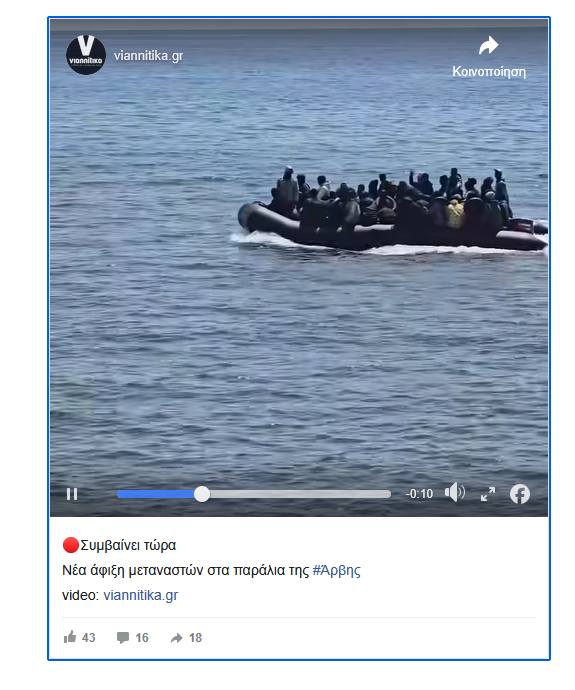Follow the viannitika.gr link in caption

[x=141, y=595]
